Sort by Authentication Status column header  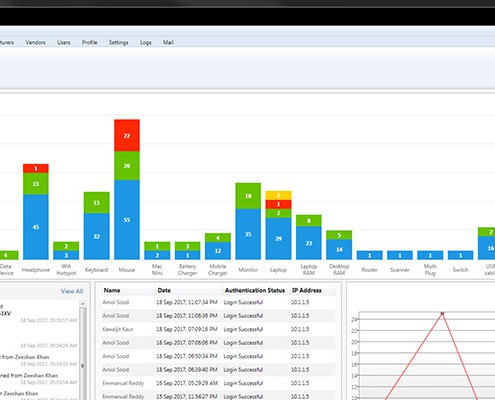(255, 290)
